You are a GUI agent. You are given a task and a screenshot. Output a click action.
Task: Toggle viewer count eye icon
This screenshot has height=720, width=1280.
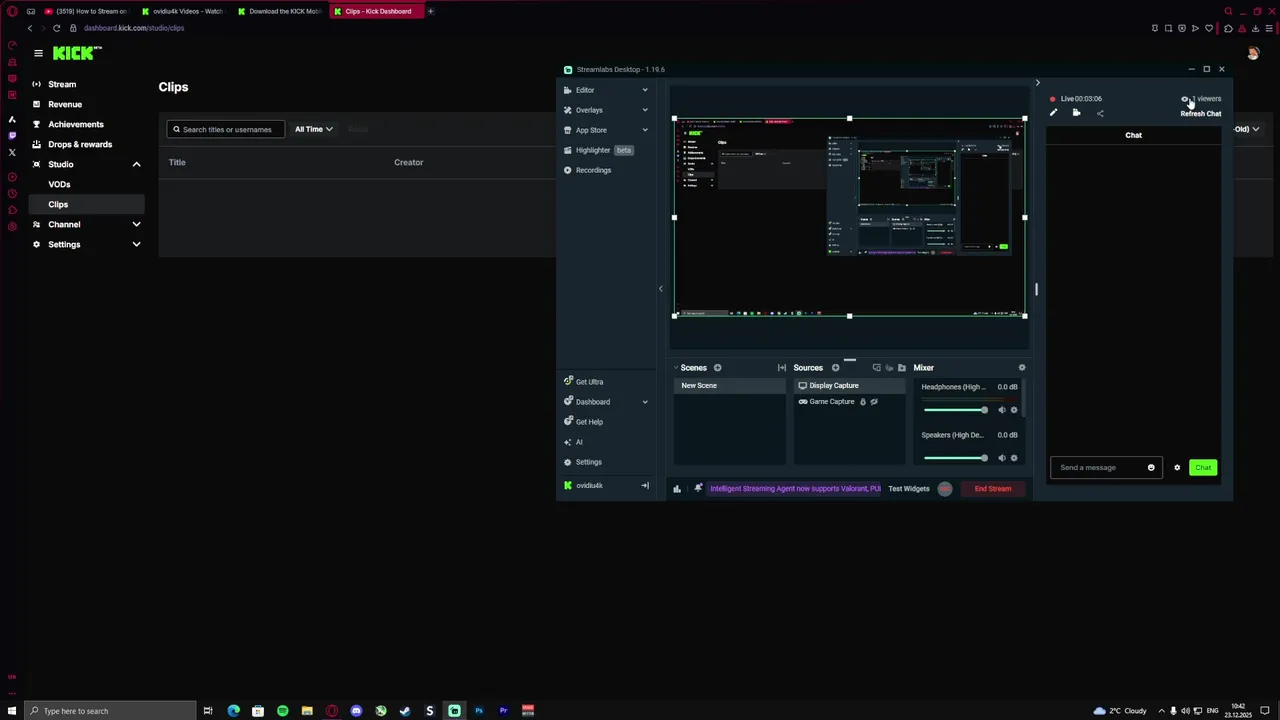(1185, 99)
